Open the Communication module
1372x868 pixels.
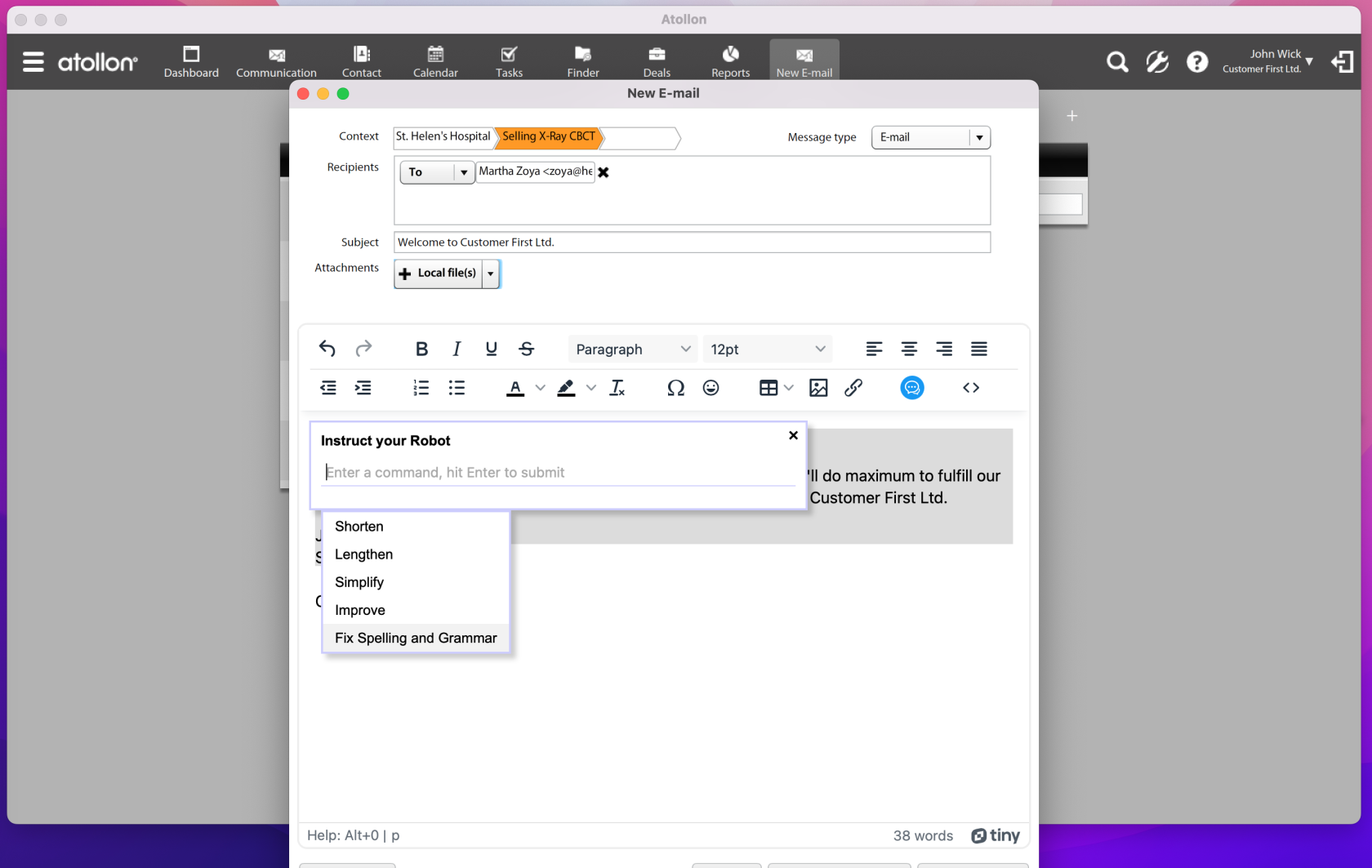click(x=276, y=61)
